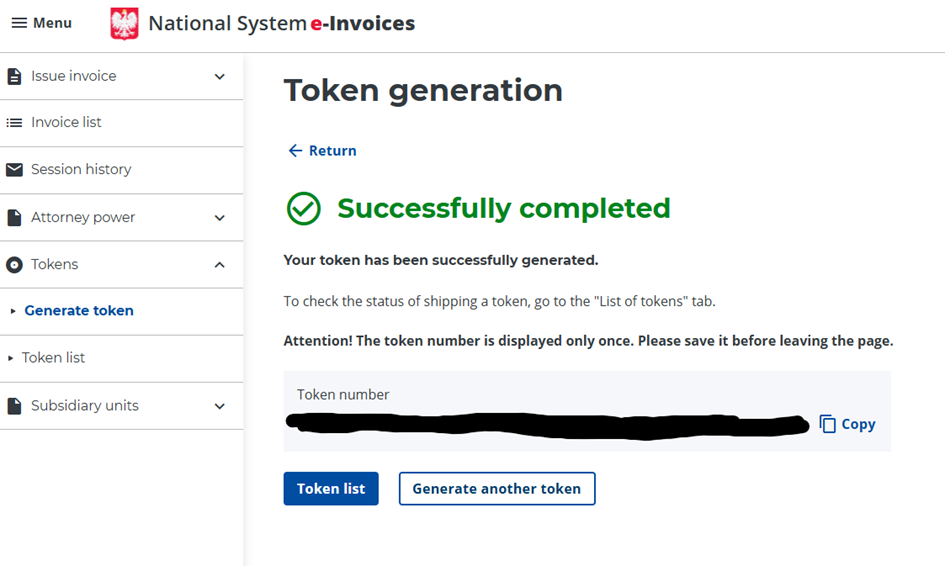945x566 pixels.
Task: Expand the Issue invoice chevron
Action: 220,77
